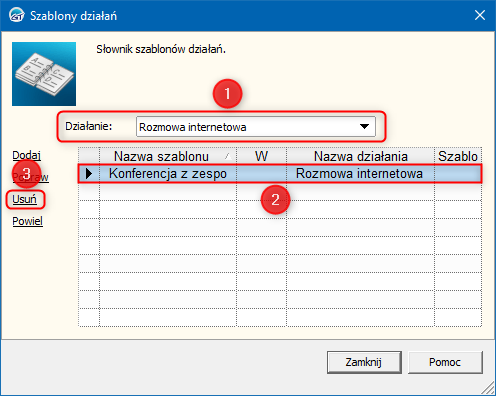Image resolution: width=496 pixels, height=396 pixels.
Task: Click the Szablo column header
Action: [x=458, y=156]
